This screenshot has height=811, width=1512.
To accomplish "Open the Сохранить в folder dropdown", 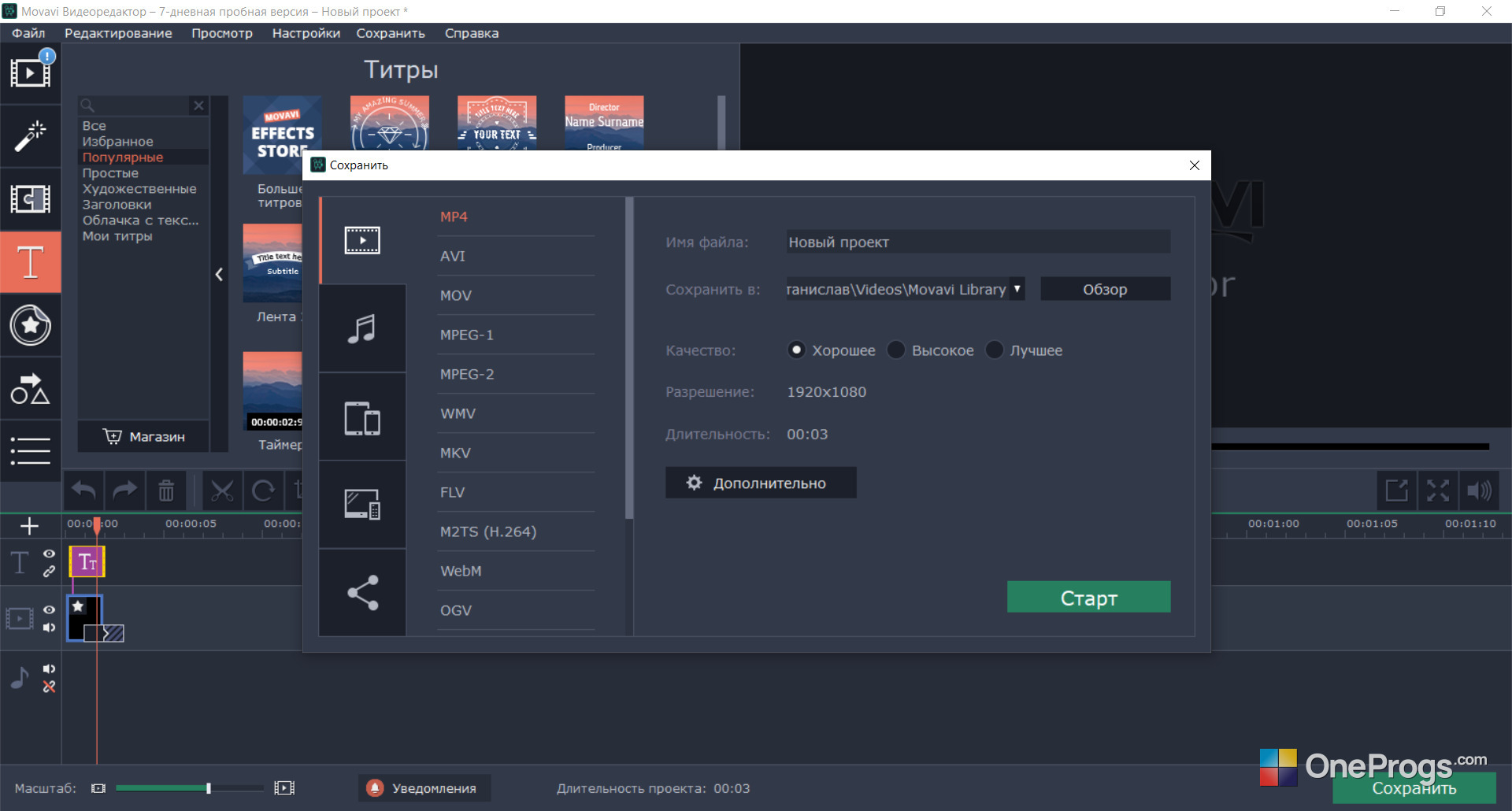I will coord(1017,289).
